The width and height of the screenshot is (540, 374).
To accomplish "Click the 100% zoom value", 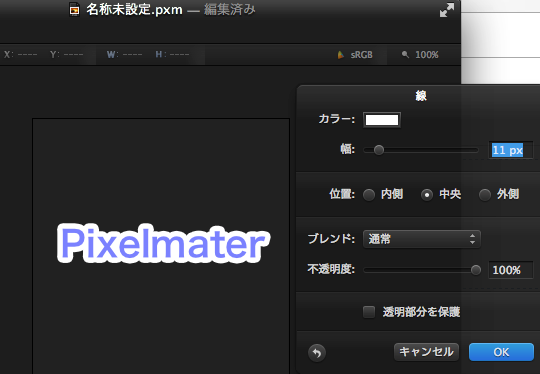I will 427,55.
